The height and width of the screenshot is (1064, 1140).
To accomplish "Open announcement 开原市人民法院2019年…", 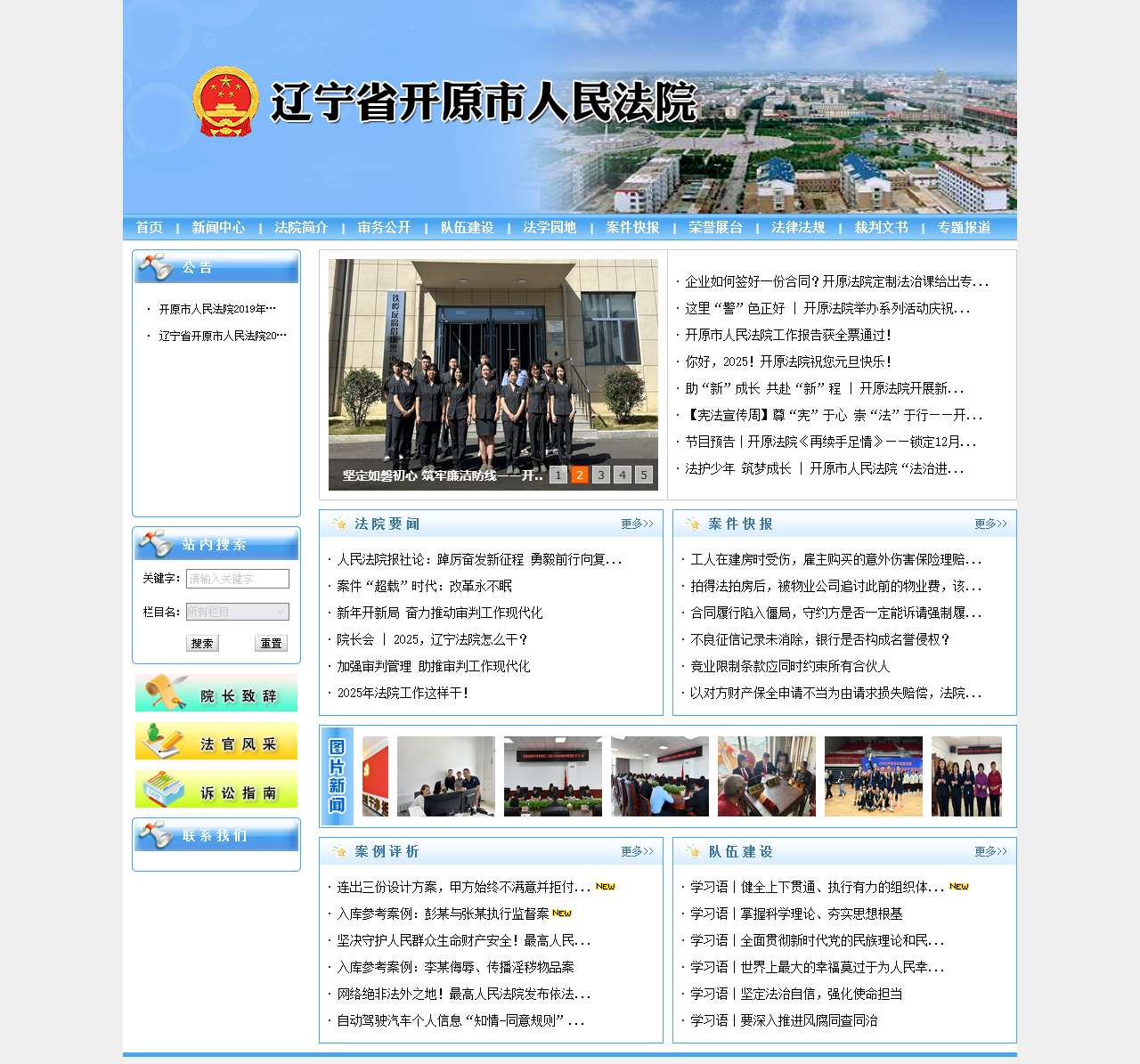I will [217, 309].
